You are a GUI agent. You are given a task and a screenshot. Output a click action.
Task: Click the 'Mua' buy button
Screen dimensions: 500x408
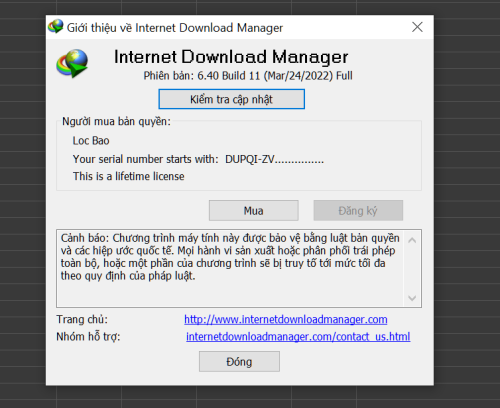coord(254,210)
